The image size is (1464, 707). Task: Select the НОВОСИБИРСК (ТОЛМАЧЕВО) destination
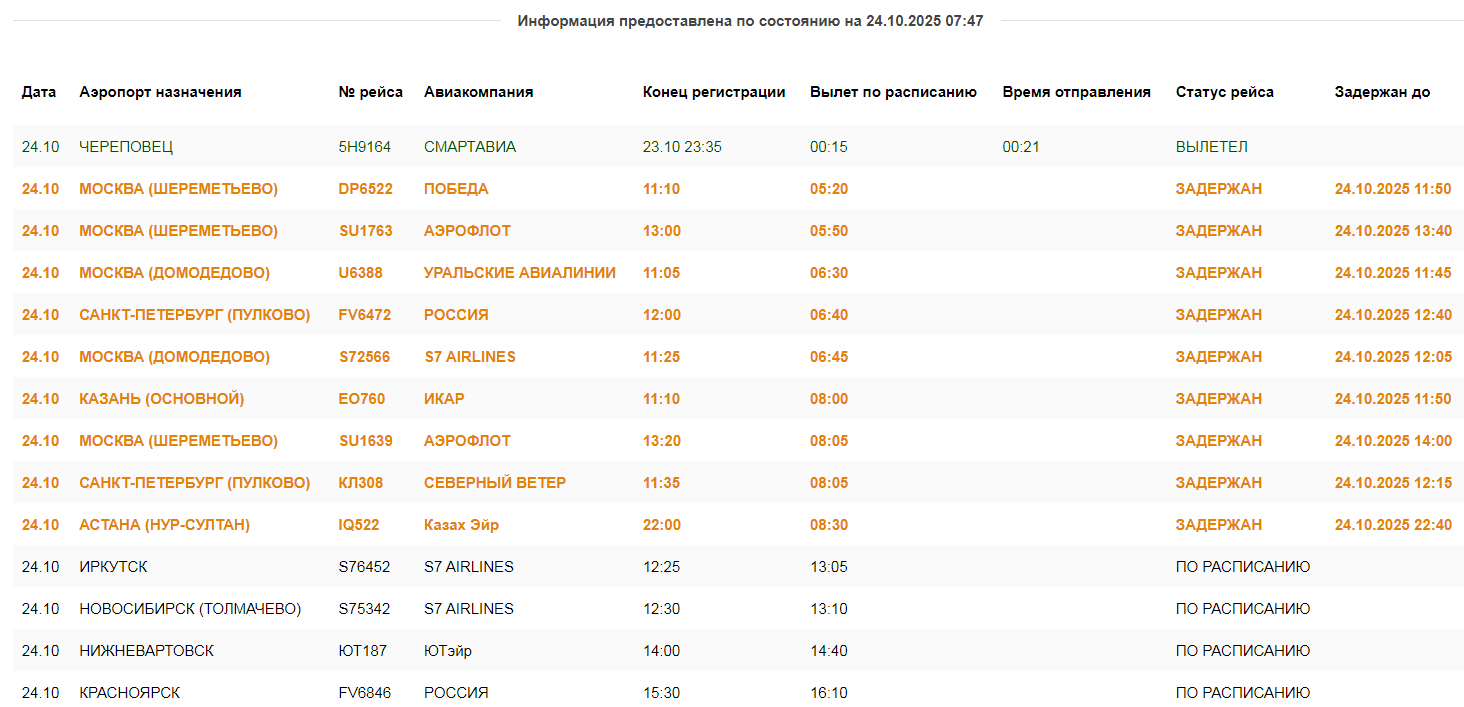[x=190, y=609]
